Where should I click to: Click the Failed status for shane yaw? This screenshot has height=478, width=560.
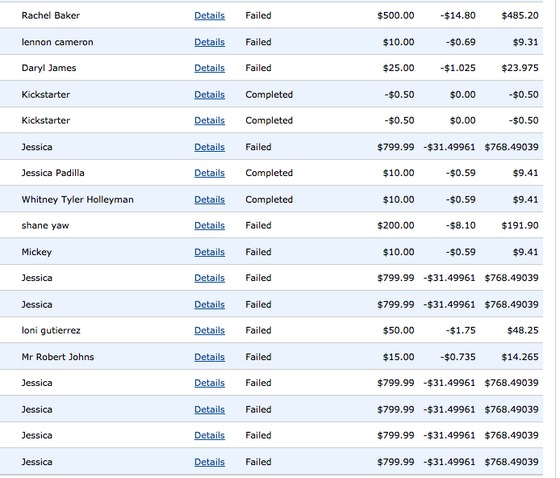[x=258, y=225]
